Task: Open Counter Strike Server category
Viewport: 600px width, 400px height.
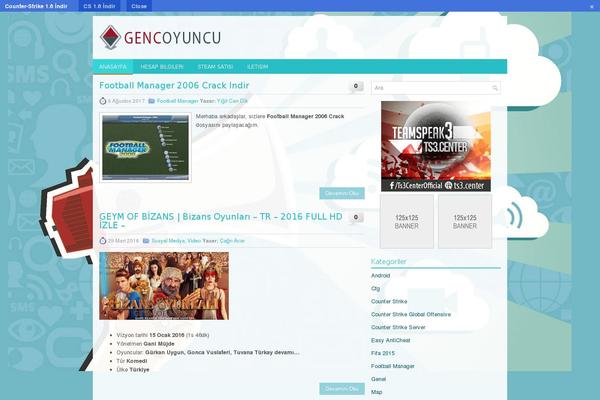Action: pos(398,328)
